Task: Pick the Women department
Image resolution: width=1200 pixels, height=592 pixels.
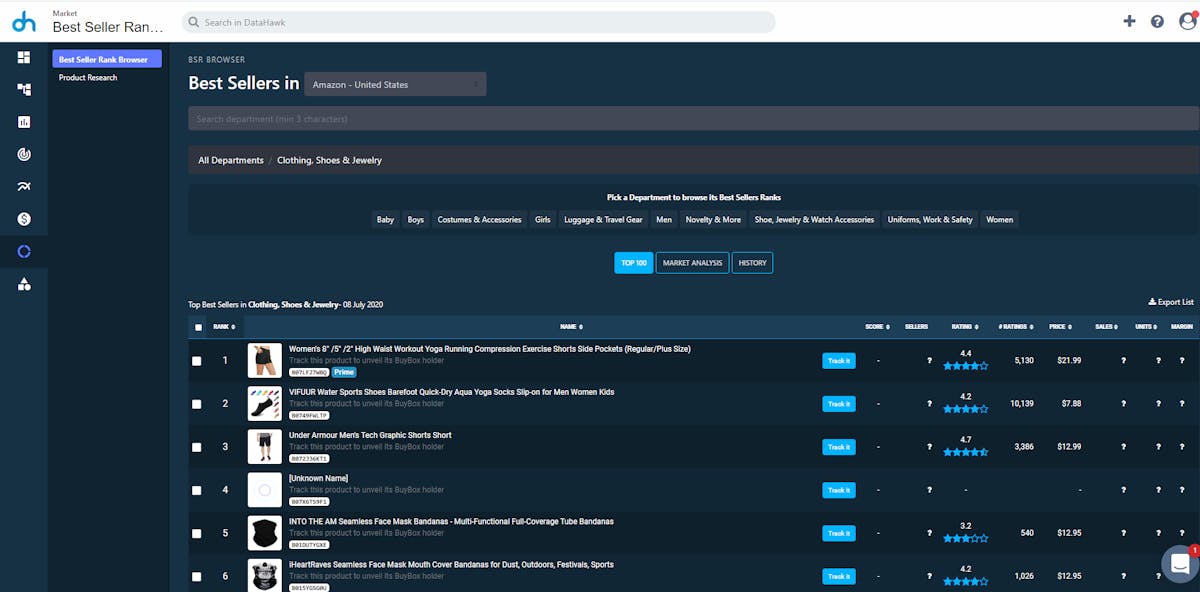Action: (x=999, y=219)
